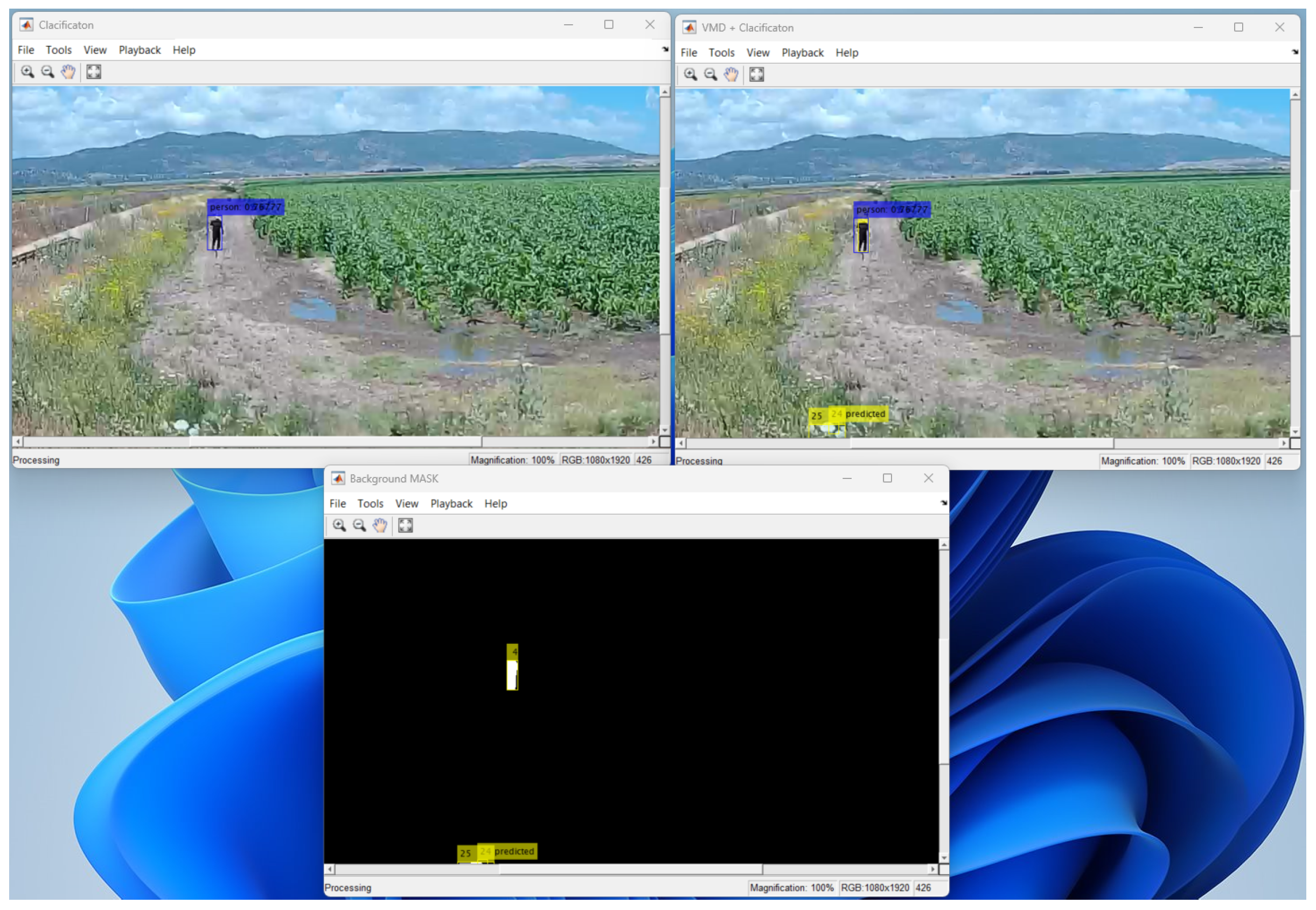Open File menu in Background MASK window
The height and width of the screenshot is (910, 1316).
337,503
